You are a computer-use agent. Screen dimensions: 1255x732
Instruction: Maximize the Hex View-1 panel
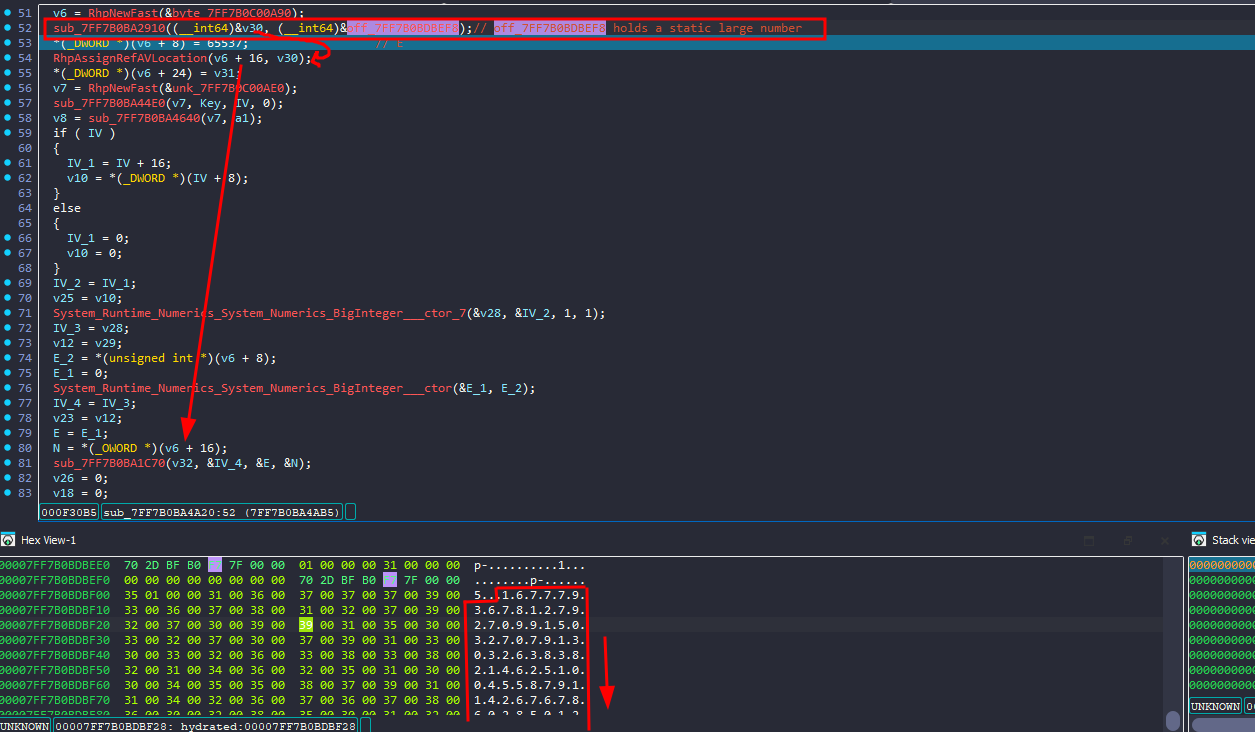1090,540
